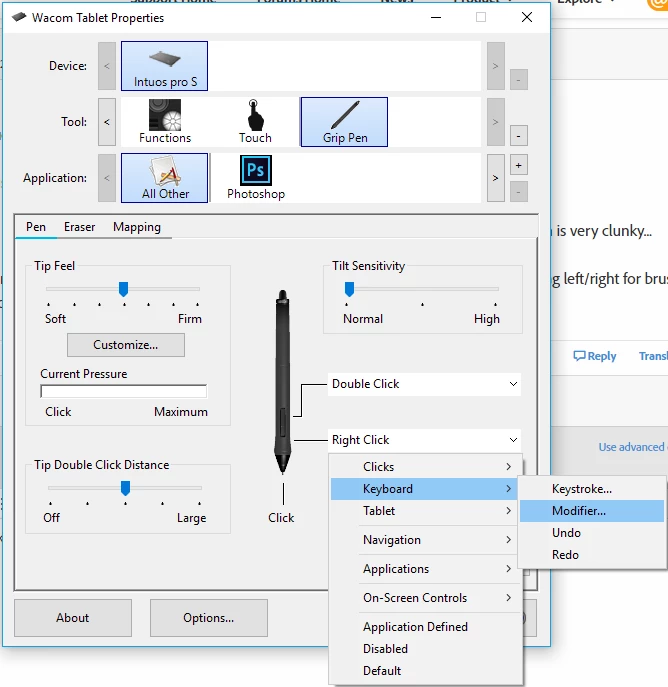Close the Wacom Tablet Properties window
Viewport: 668px width, 687px height.
pos(527,17)
